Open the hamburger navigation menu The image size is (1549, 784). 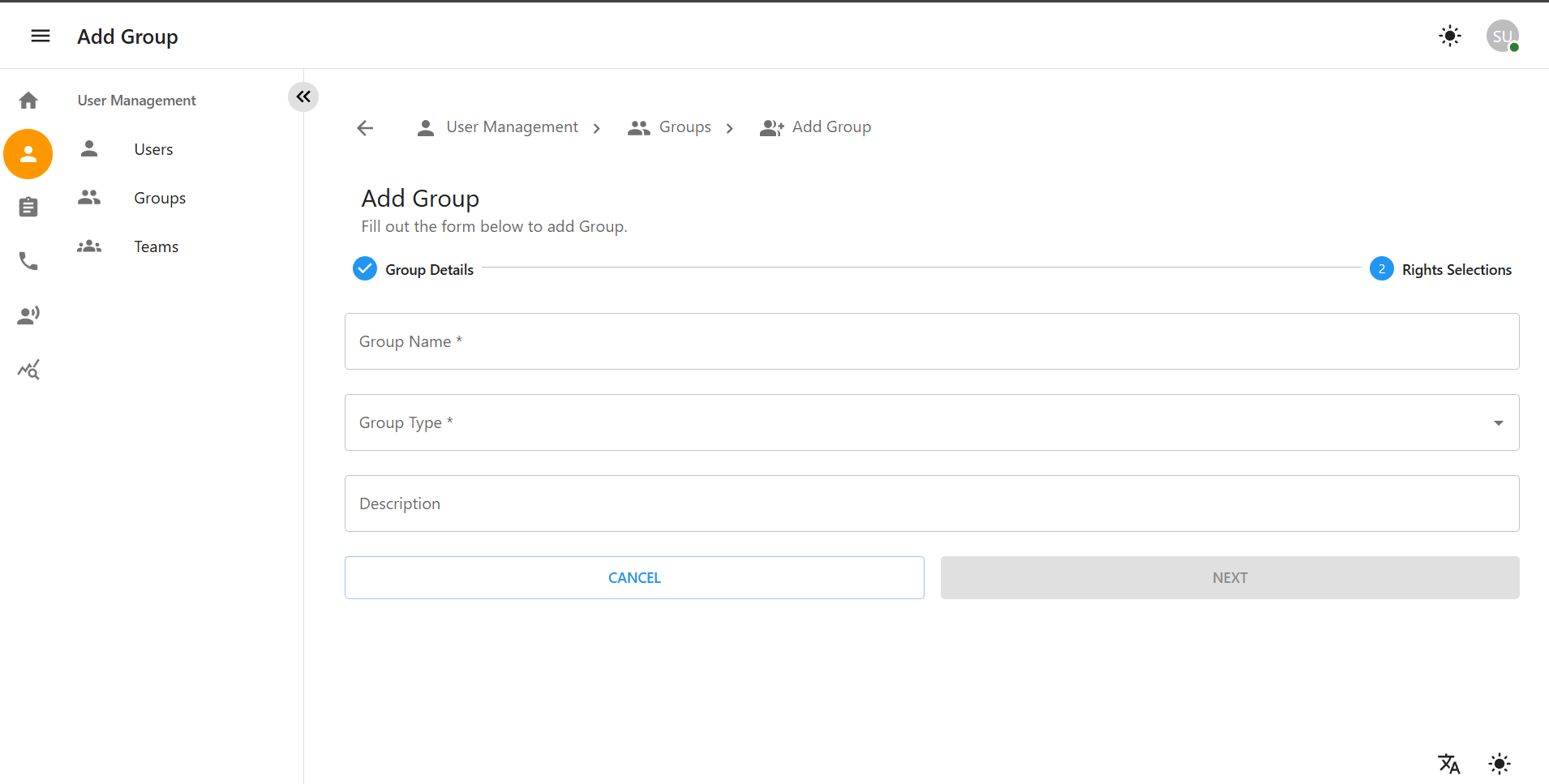[x=41, y=36]
